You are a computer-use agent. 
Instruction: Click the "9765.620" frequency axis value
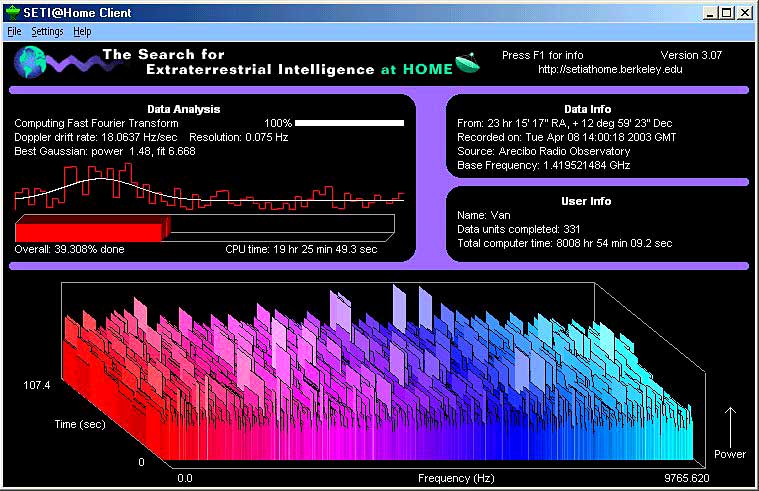[686, 478]
